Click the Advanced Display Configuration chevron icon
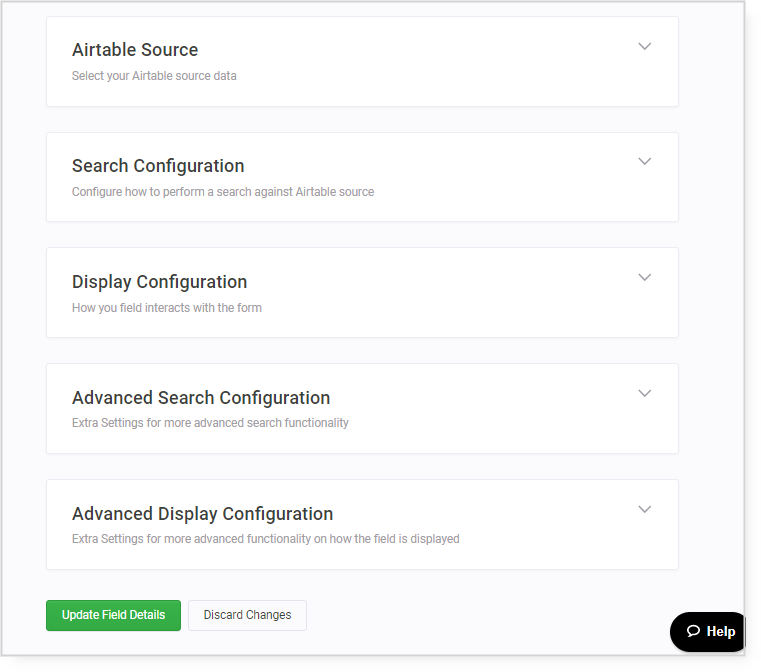 [x=645, y=510]
